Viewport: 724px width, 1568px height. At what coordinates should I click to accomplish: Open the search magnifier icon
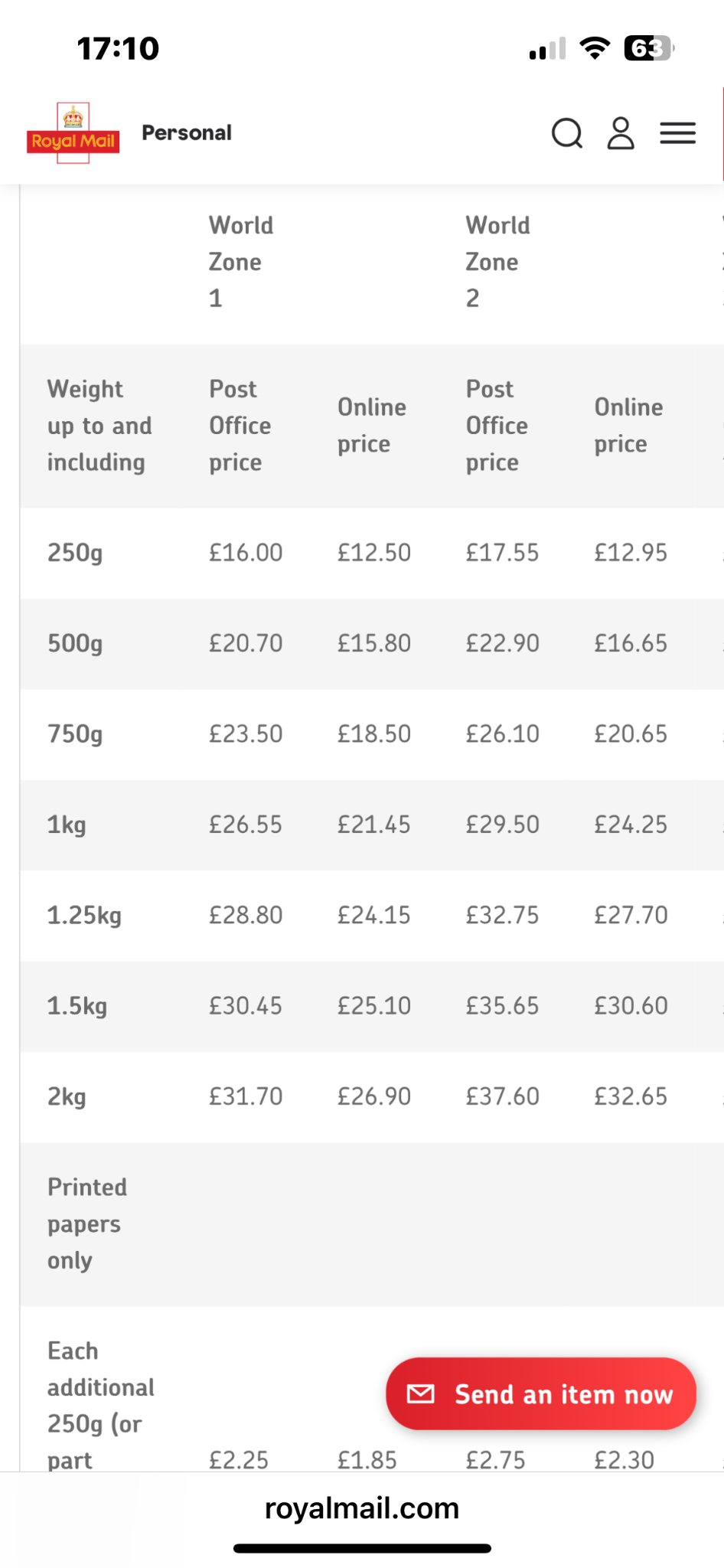point(567,133)
